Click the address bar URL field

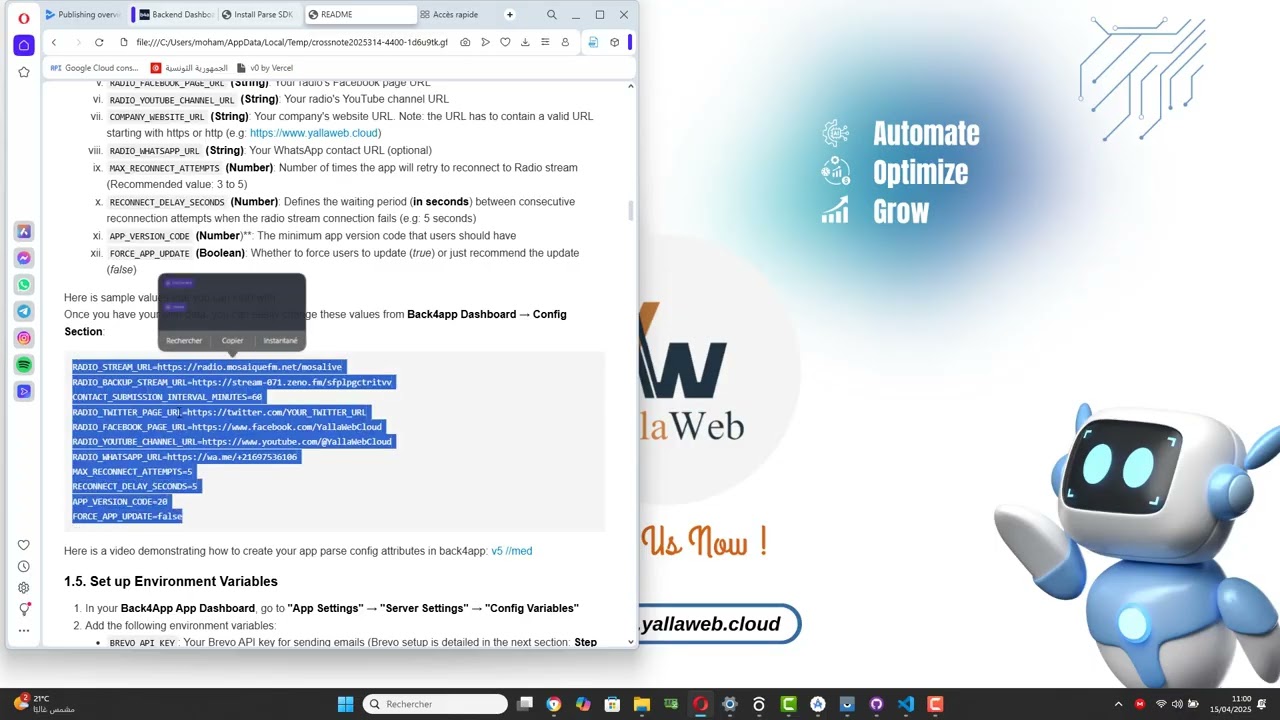click(x=291, y=42)
